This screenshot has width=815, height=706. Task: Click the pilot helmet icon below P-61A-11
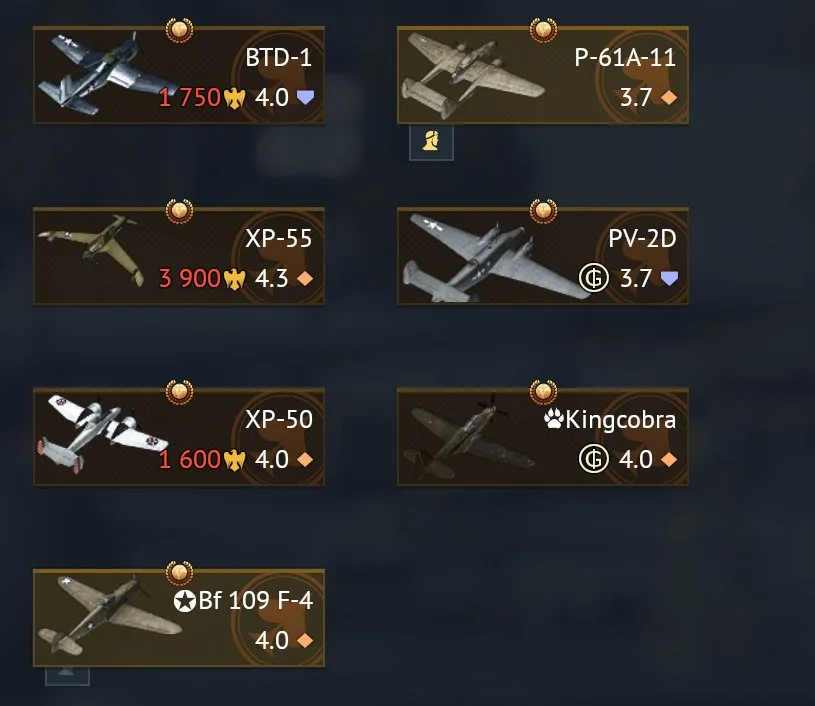(431, 142)
